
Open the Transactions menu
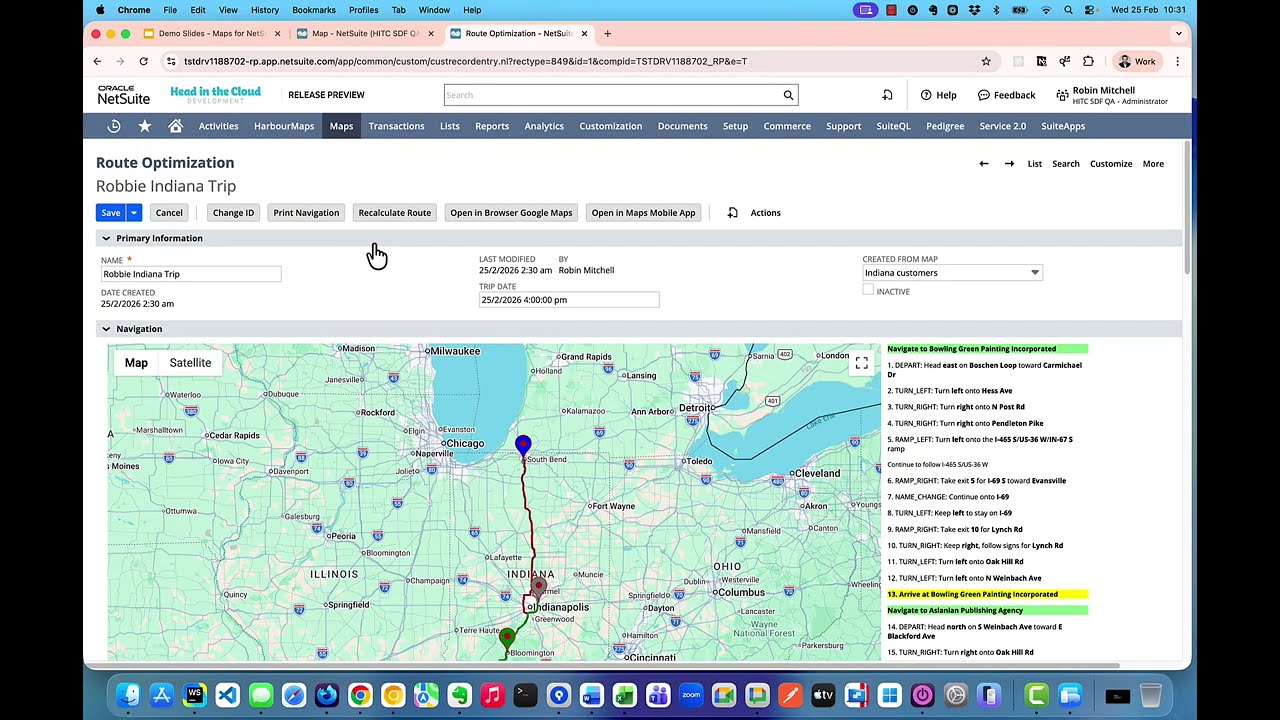point(396,126)
